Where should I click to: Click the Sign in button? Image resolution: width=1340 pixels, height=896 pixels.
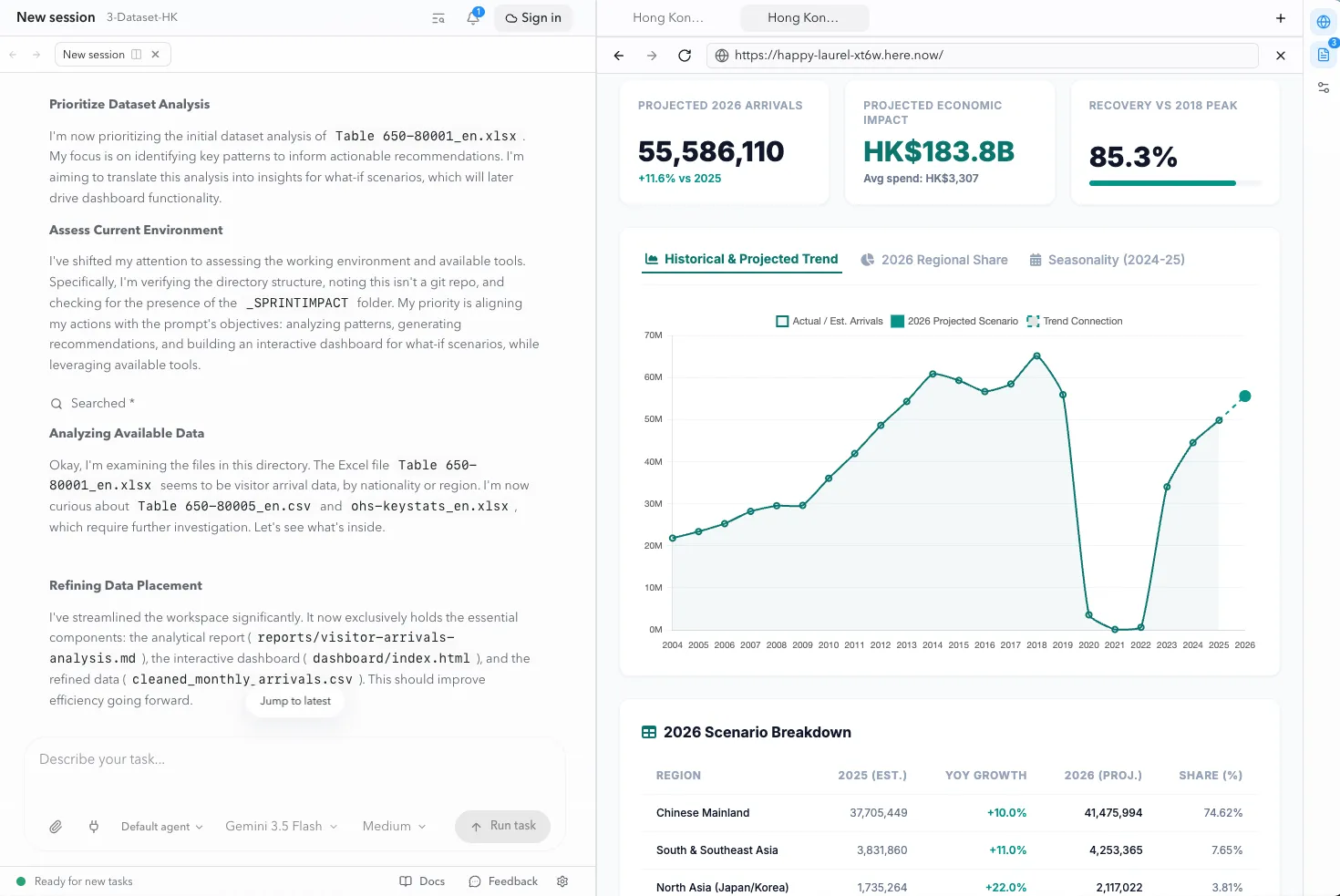tap(533, 18)
